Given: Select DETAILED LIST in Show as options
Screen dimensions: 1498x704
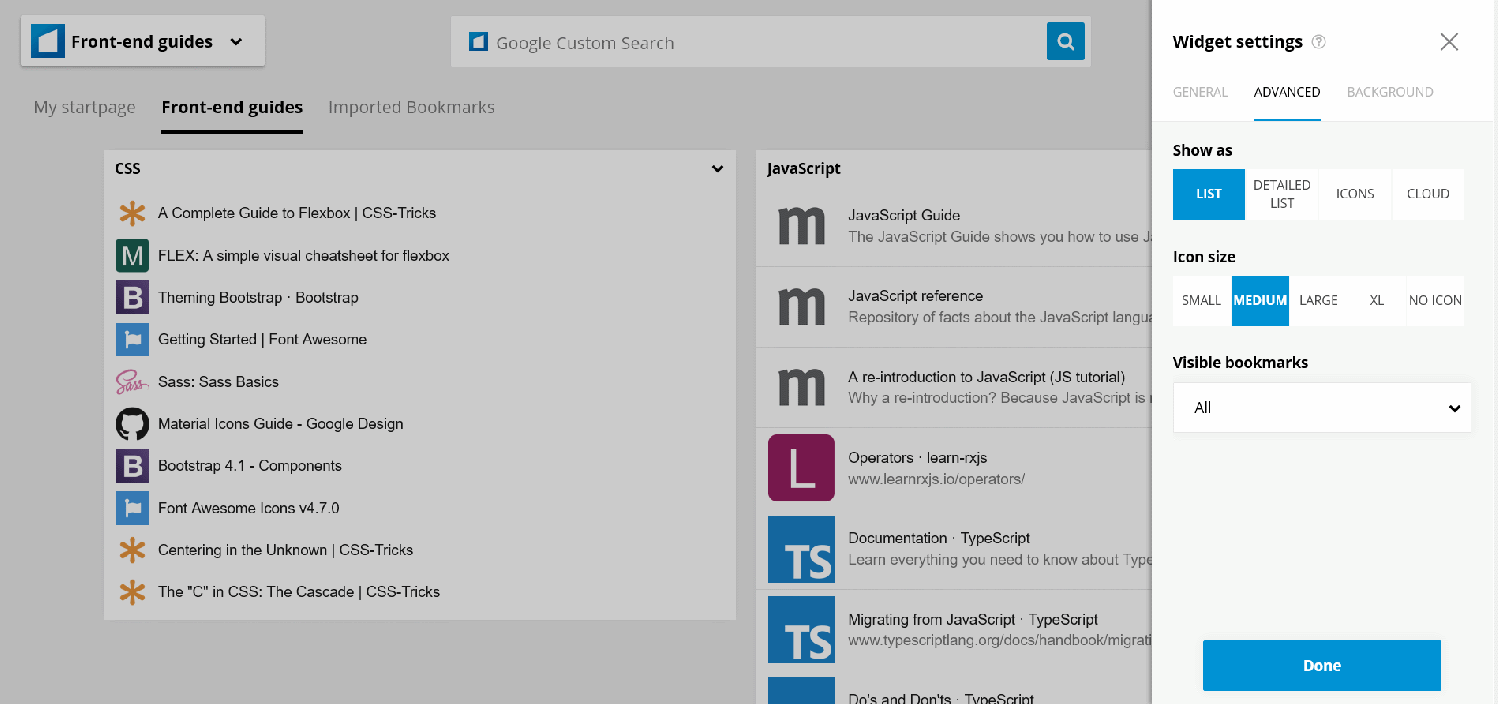Looking at the screenshot, I should click(1281, 194).
